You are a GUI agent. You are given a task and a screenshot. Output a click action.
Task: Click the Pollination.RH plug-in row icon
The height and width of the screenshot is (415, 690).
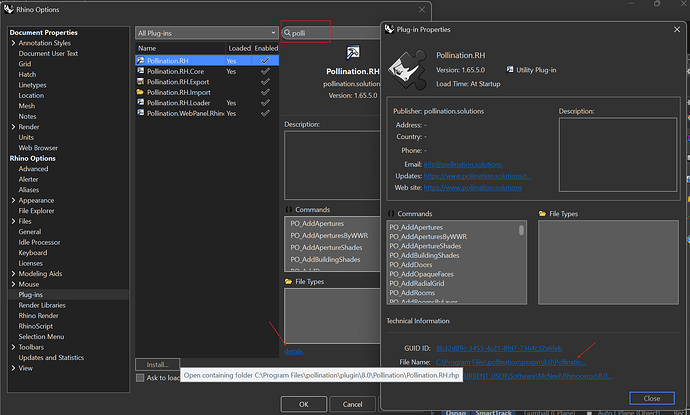(x=140, y=60)
